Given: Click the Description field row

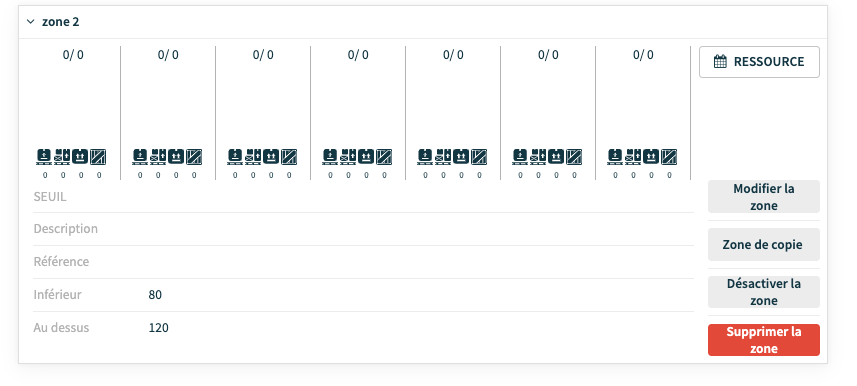Looking at the screenshot, I should (363, 229).
